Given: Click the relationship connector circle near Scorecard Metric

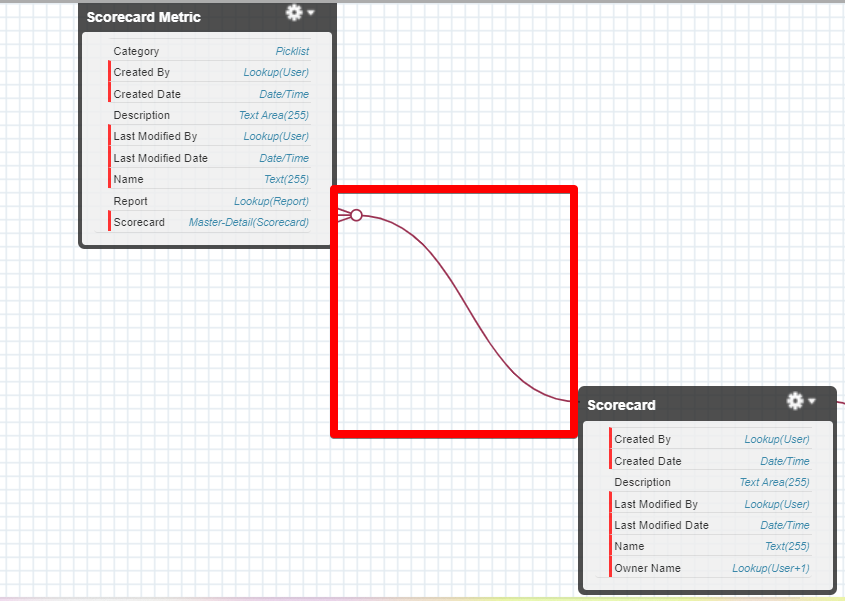Looking at the screenshot, I should coord(356,215).
